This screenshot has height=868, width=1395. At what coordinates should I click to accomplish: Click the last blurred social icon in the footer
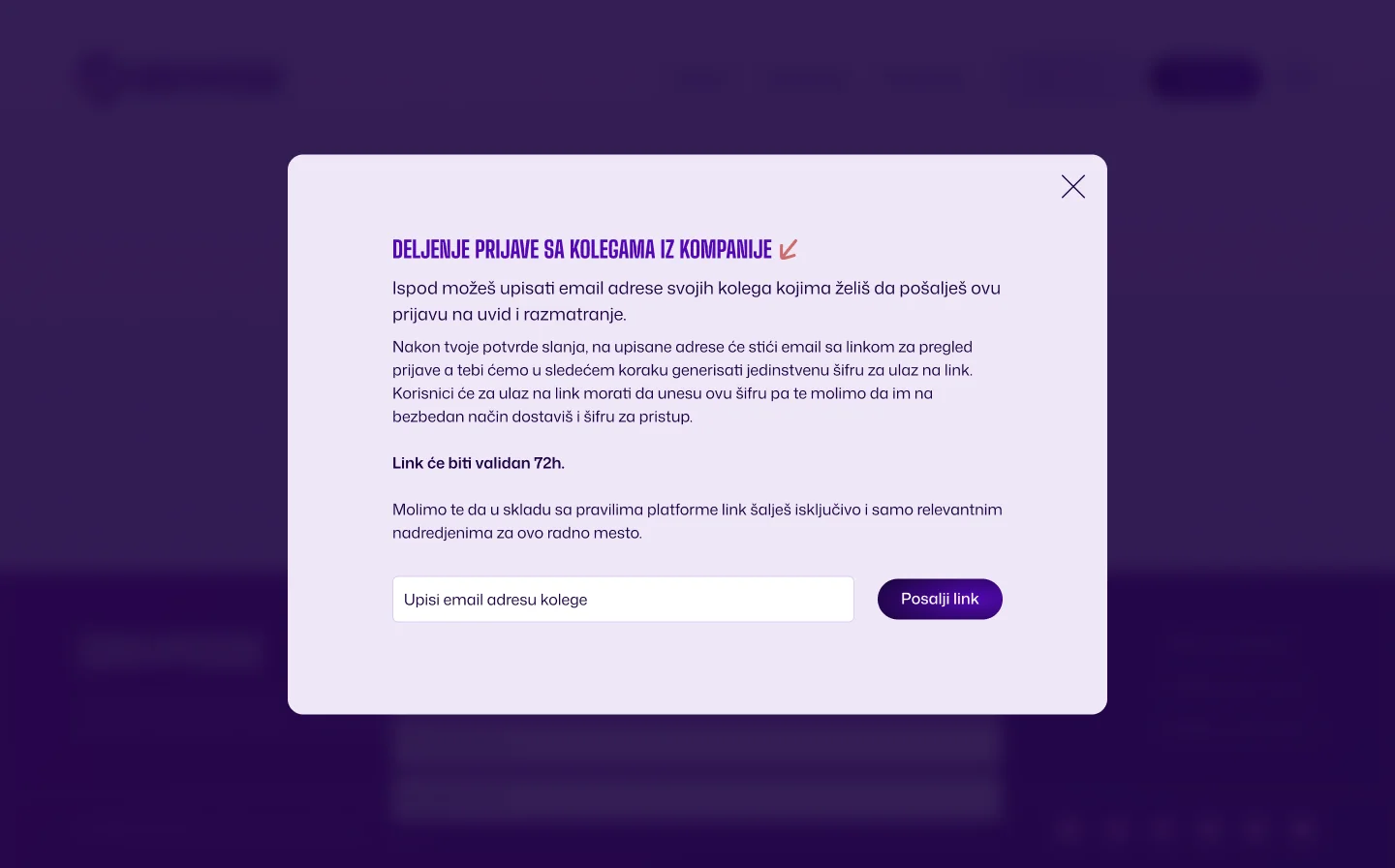tap(1302, 829)
